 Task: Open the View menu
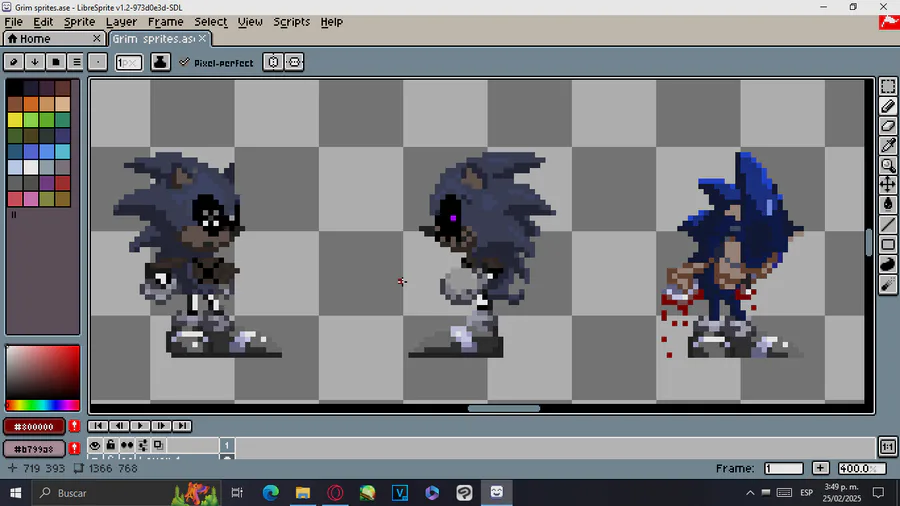pyautogui.click(x=250, y=22)
